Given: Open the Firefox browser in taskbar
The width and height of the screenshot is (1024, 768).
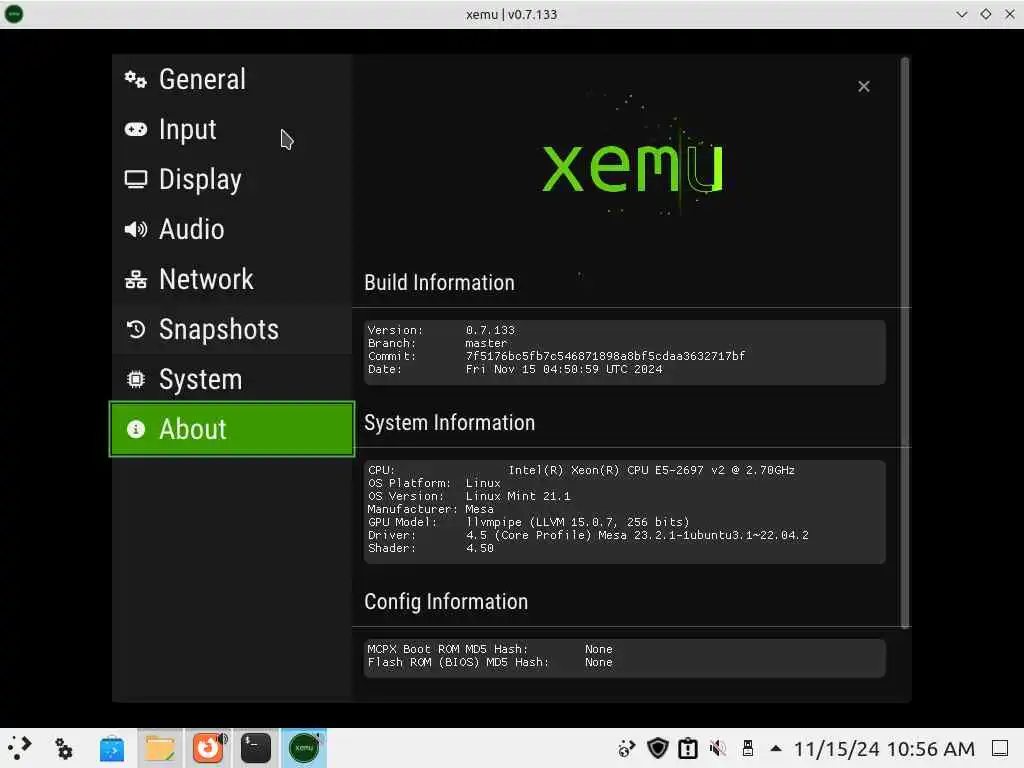Looking at the screenshot, I should 208,748.
